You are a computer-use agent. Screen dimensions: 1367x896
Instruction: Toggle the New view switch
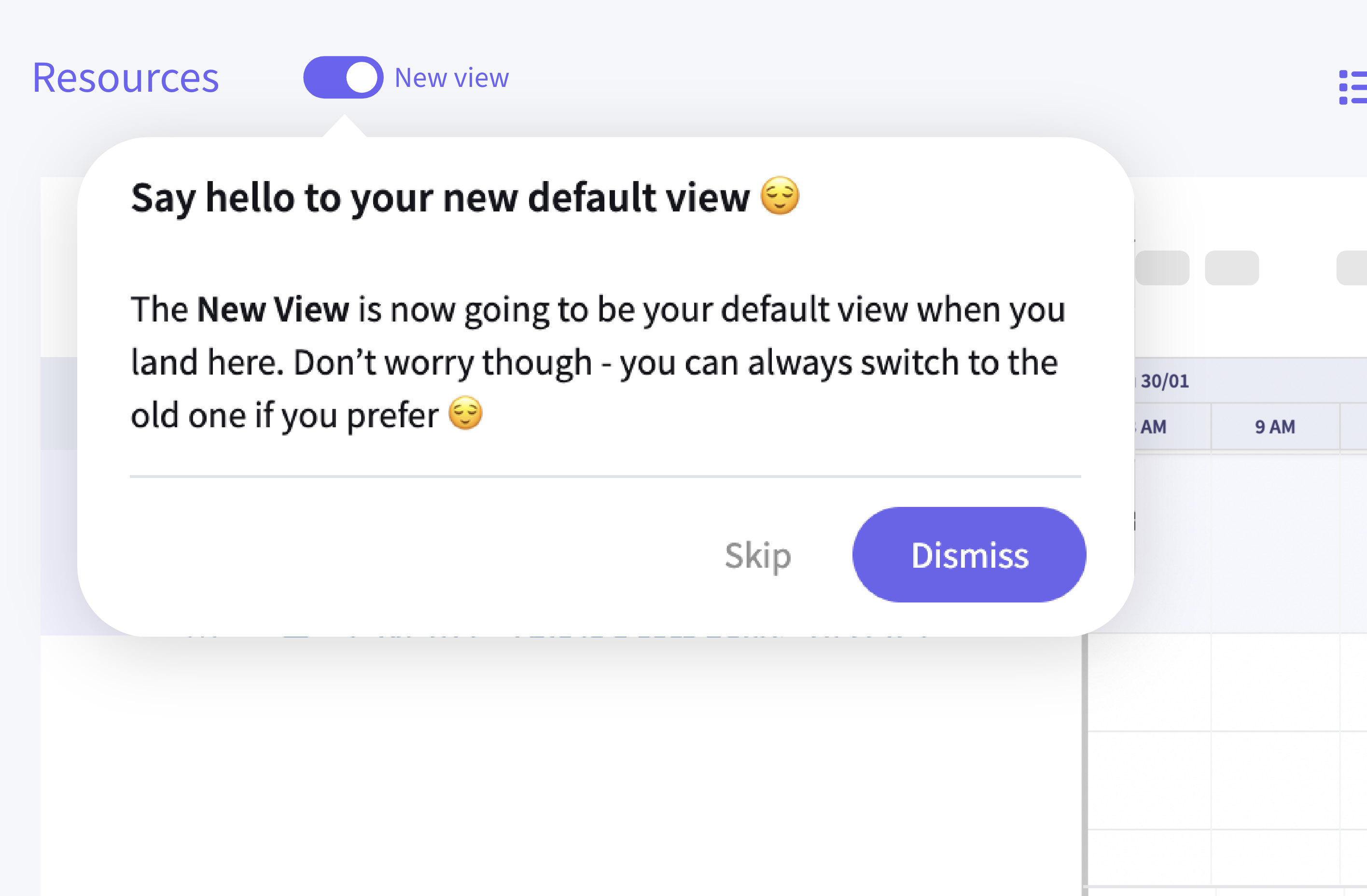click(343, 78)
